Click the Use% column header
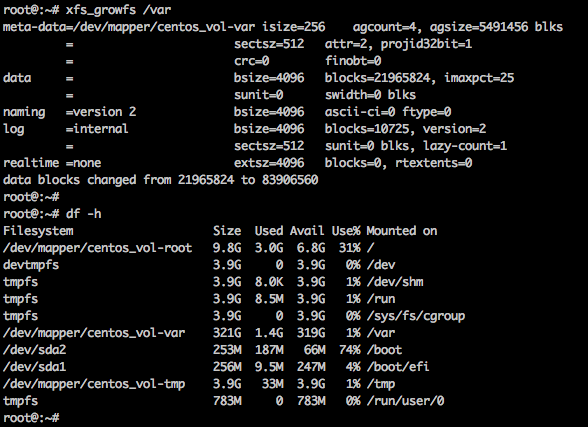This screenshot has height=427, width=588. 346,231
